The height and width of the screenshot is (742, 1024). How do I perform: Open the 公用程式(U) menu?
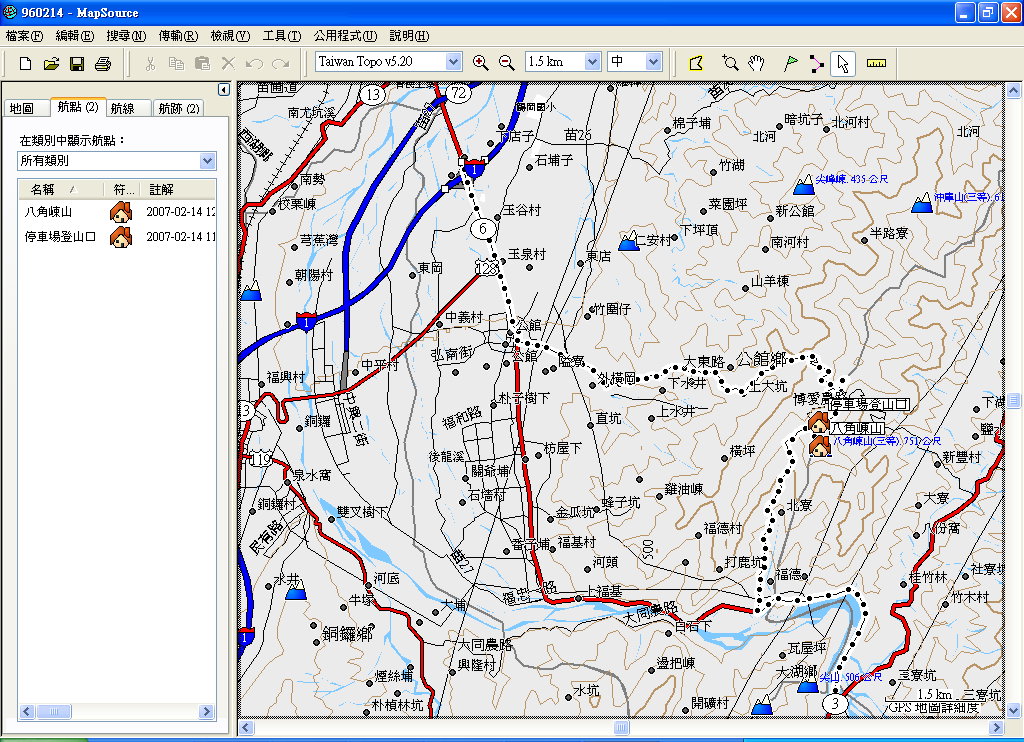[345, 36]
